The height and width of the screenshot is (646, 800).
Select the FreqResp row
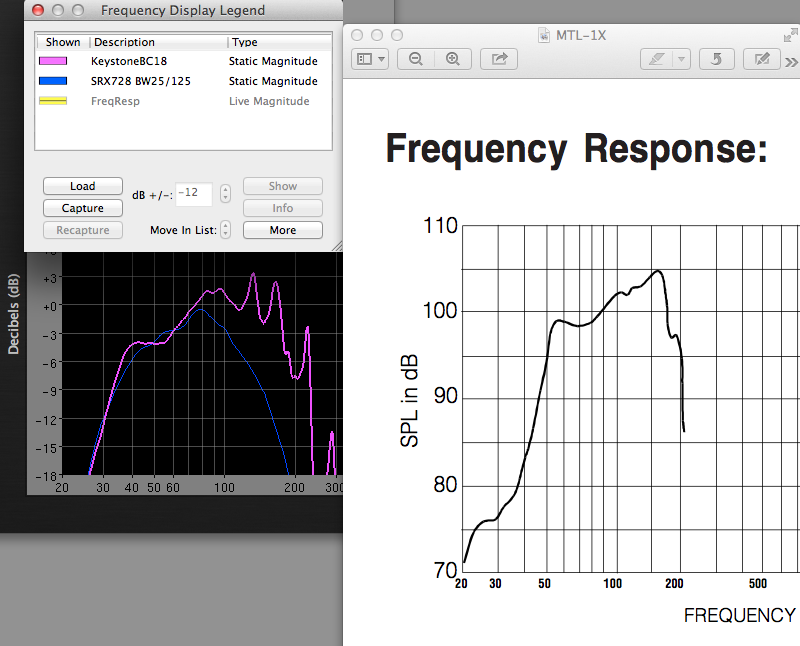tap(183, 101)
